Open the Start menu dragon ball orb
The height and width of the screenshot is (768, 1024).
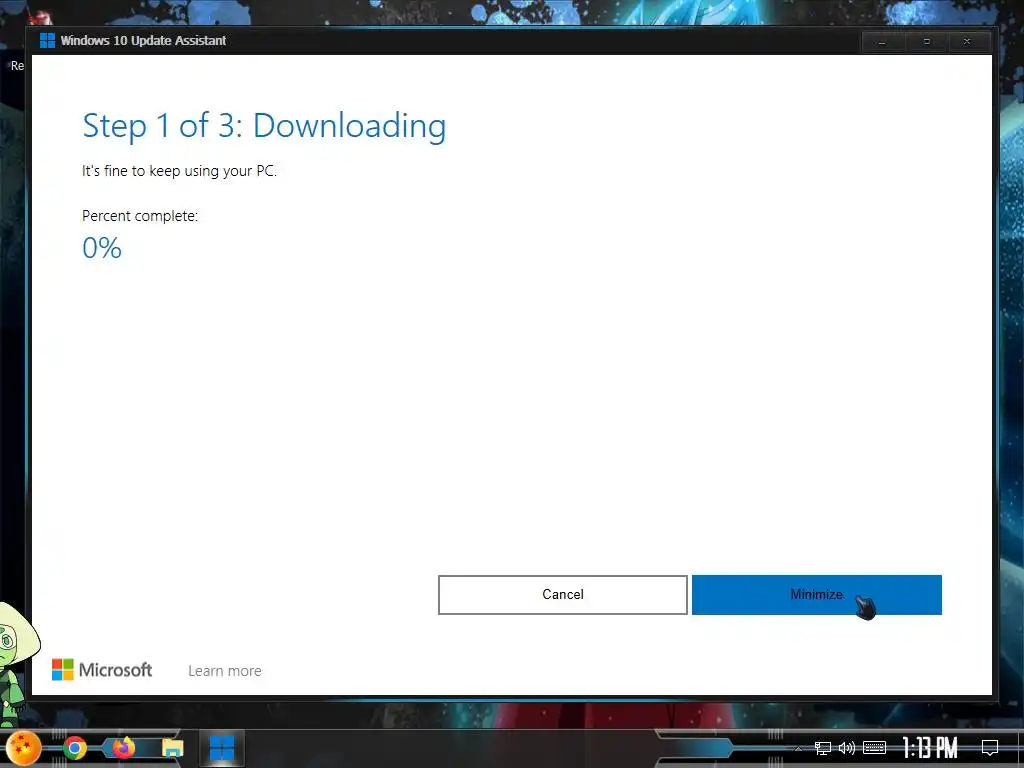(x=23, y=748)
